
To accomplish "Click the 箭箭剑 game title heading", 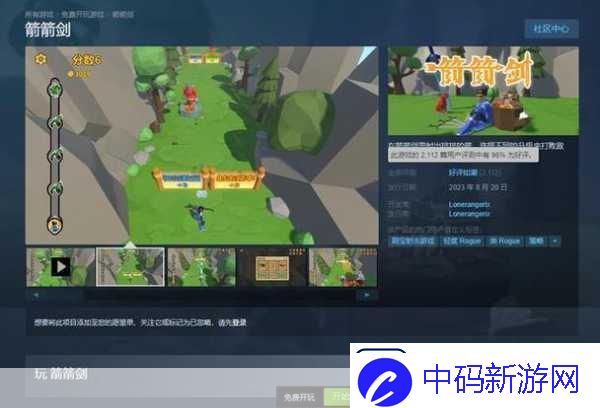I will click(x=48, y=30).
